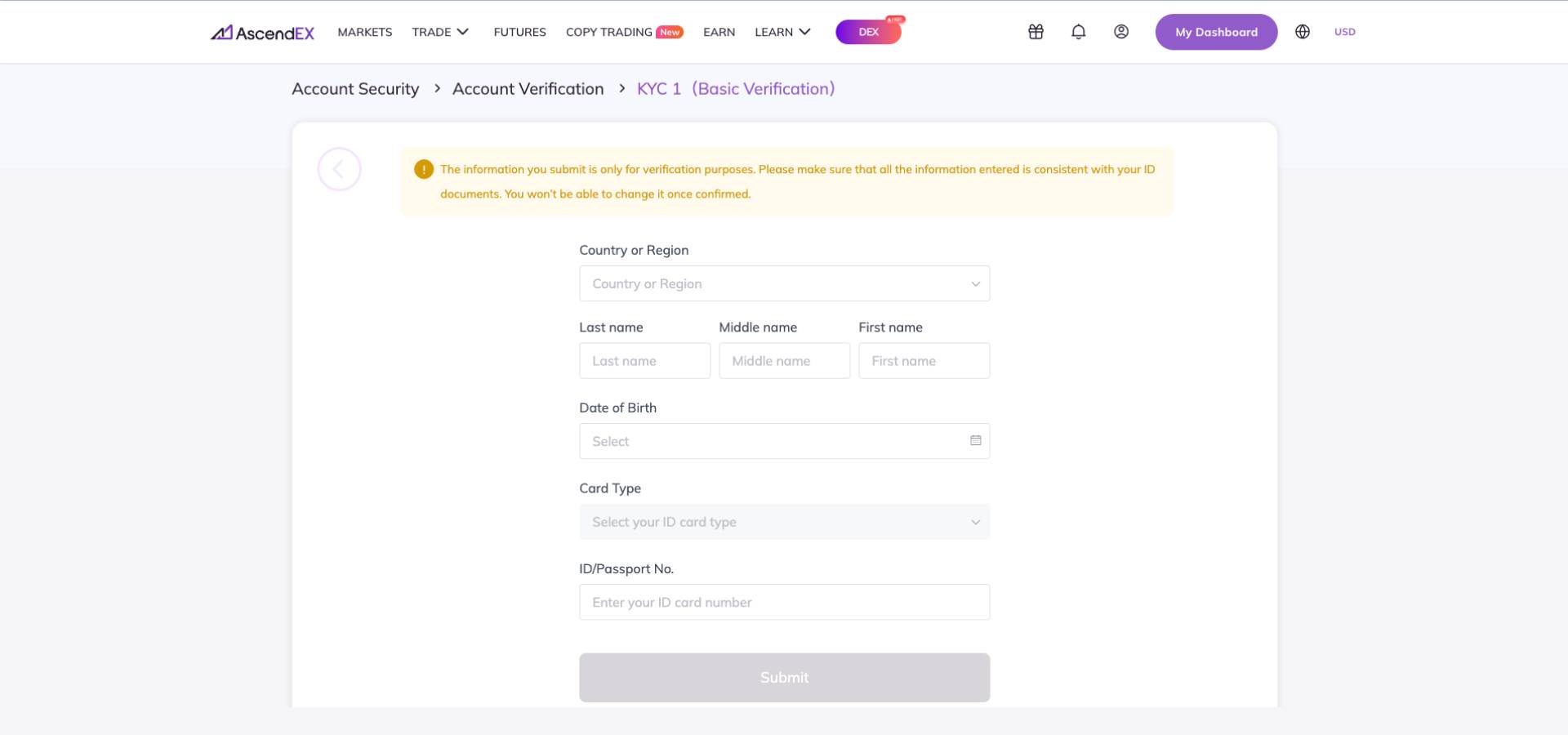Expand the TRADE menu
The height and width of the screenshot is (735, 1568).
440,32
